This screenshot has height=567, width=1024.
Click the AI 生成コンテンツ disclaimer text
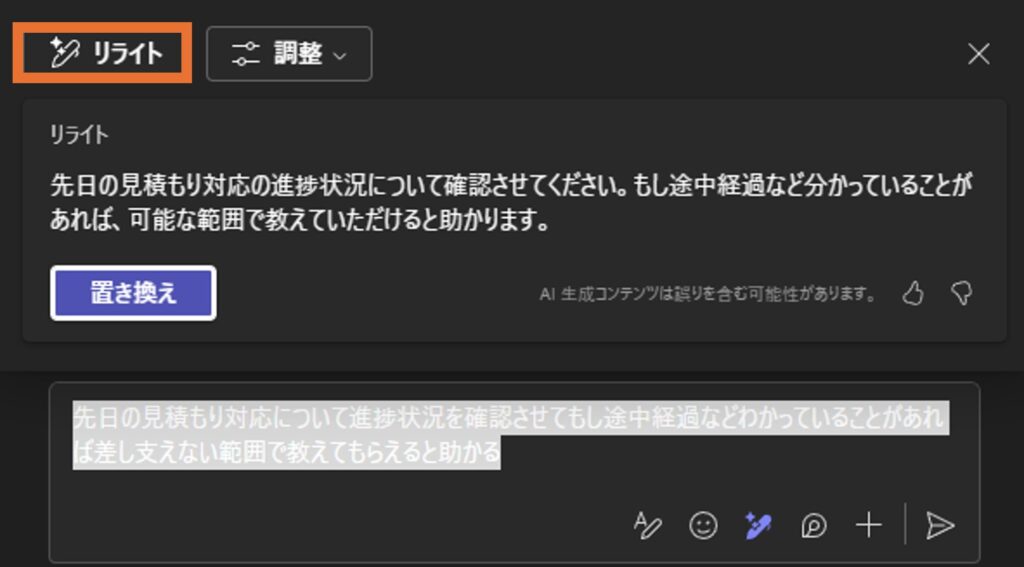(707, 294)
